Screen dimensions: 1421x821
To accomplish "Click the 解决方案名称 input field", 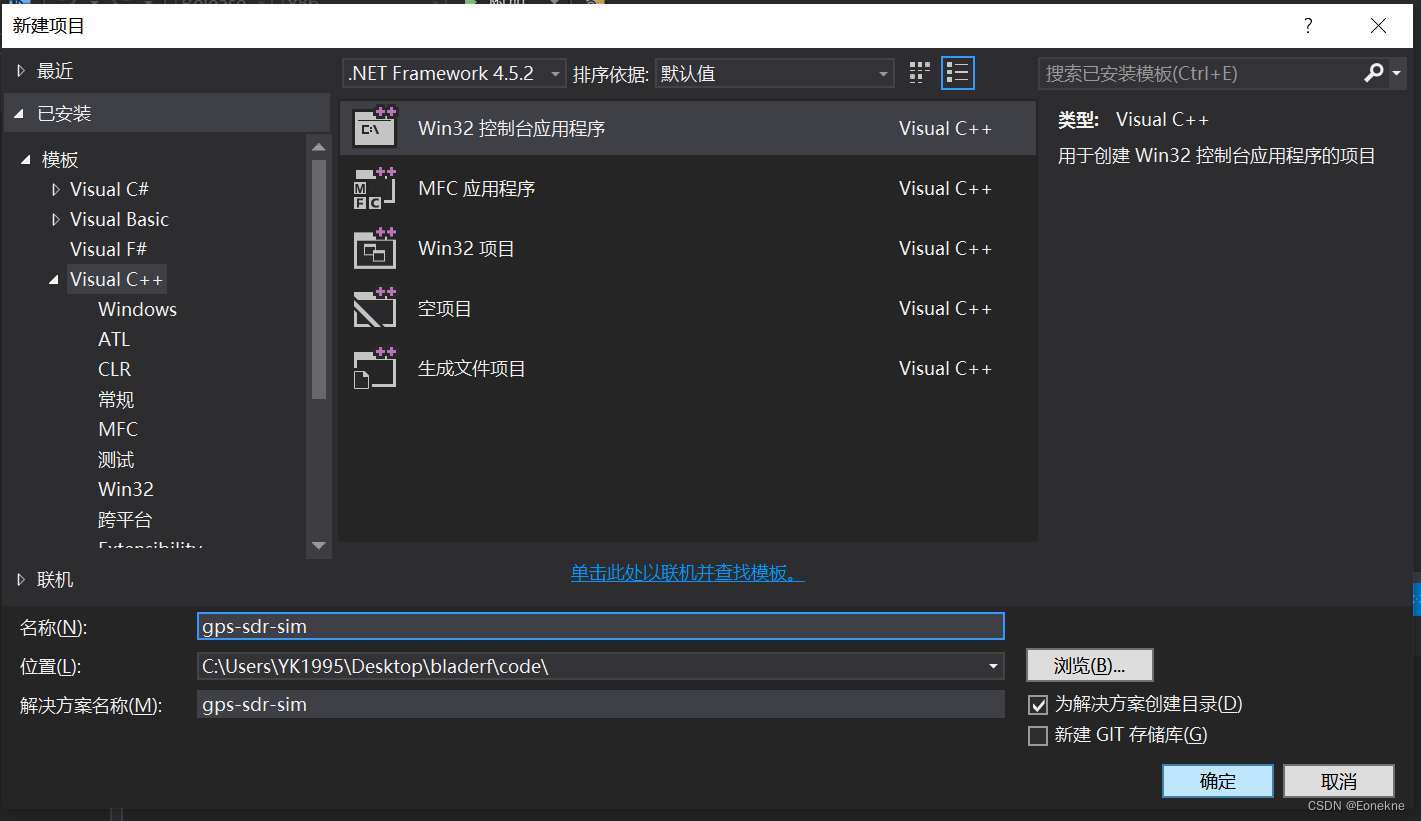I will coord(601,704).
